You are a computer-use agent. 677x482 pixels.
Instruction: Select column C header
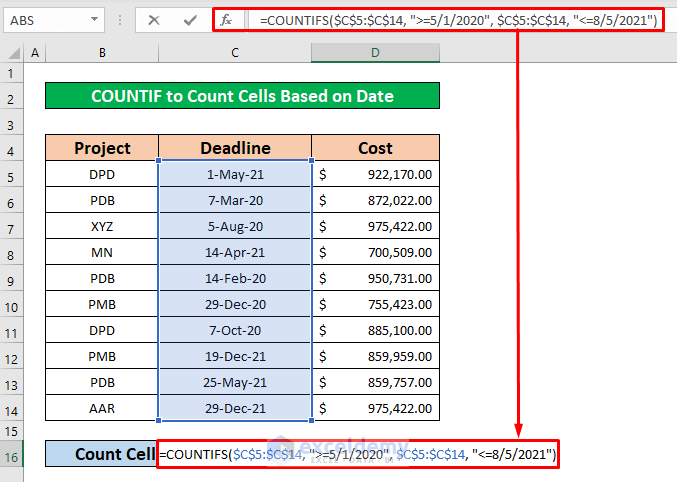point(235,53)
